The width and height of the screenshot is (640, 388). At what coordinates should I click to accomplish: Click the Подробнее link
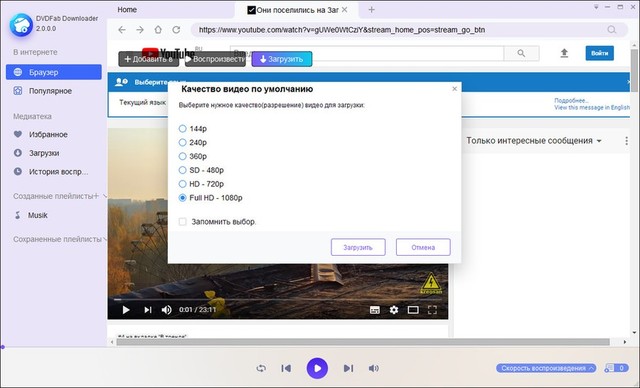[571, 100]
